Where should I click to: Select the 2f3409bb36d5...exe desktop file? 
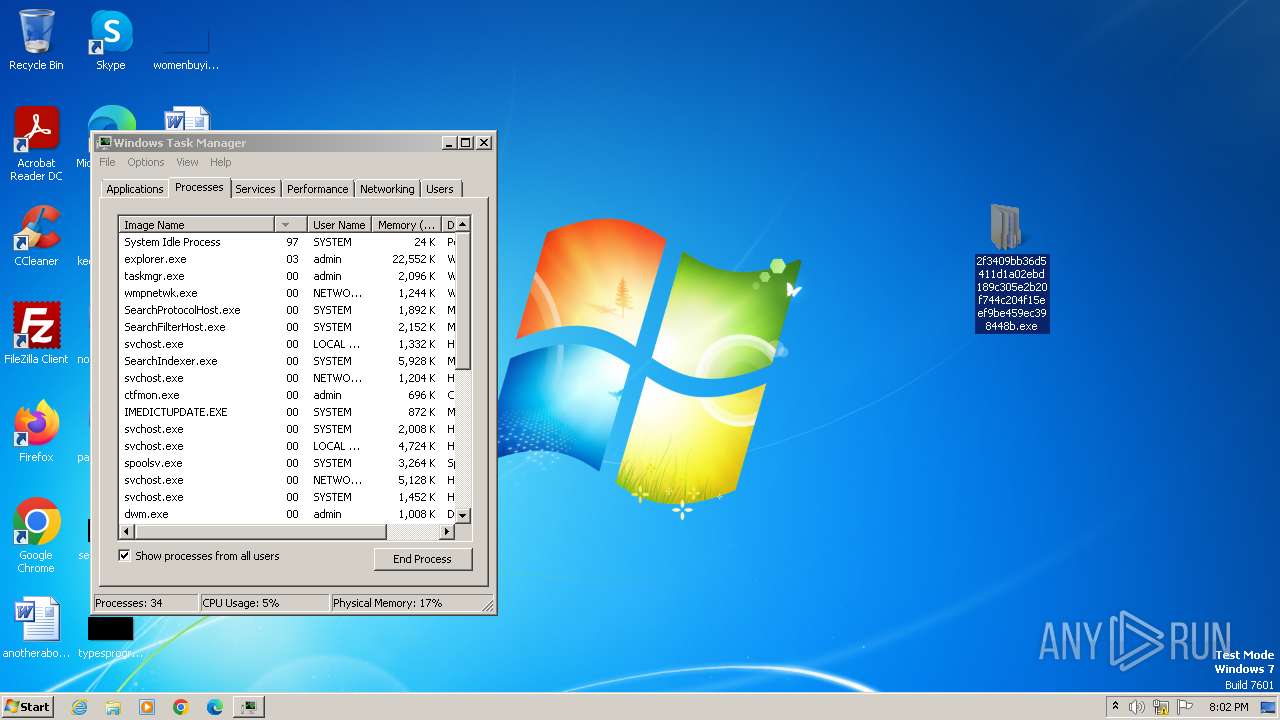[1012, 268]
